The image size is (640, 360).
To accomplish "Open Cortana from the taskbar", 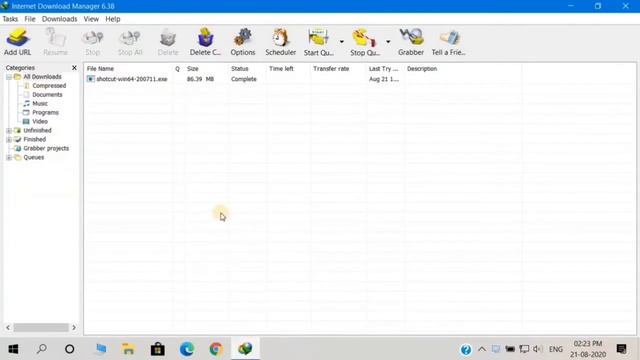I will 69,349.
